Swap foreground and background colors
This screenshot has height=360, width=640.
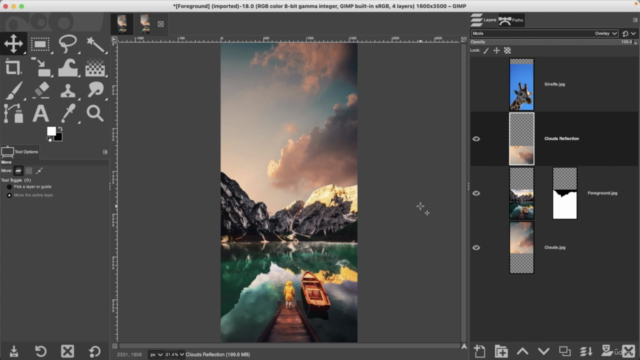click(60, 129)
